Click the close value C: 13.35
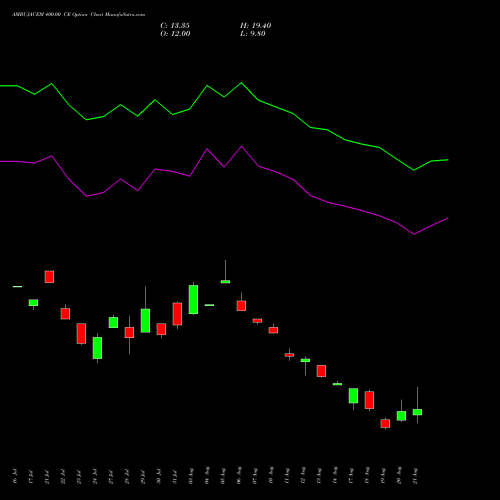 [175, 26]
